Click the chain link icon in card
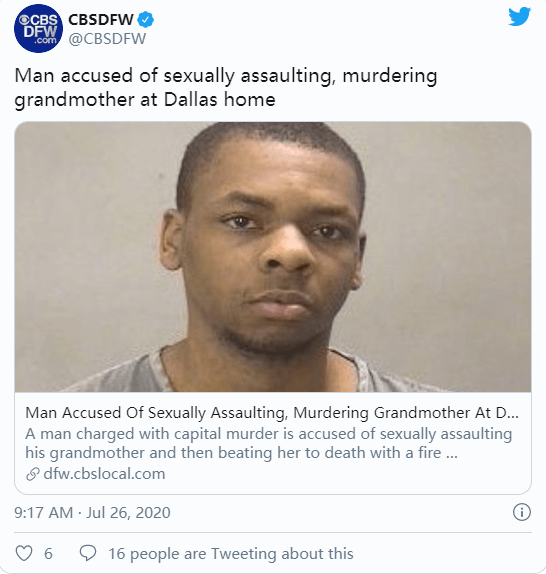The width and height of the screenshot is (546, 574). [x=33, y=474]
